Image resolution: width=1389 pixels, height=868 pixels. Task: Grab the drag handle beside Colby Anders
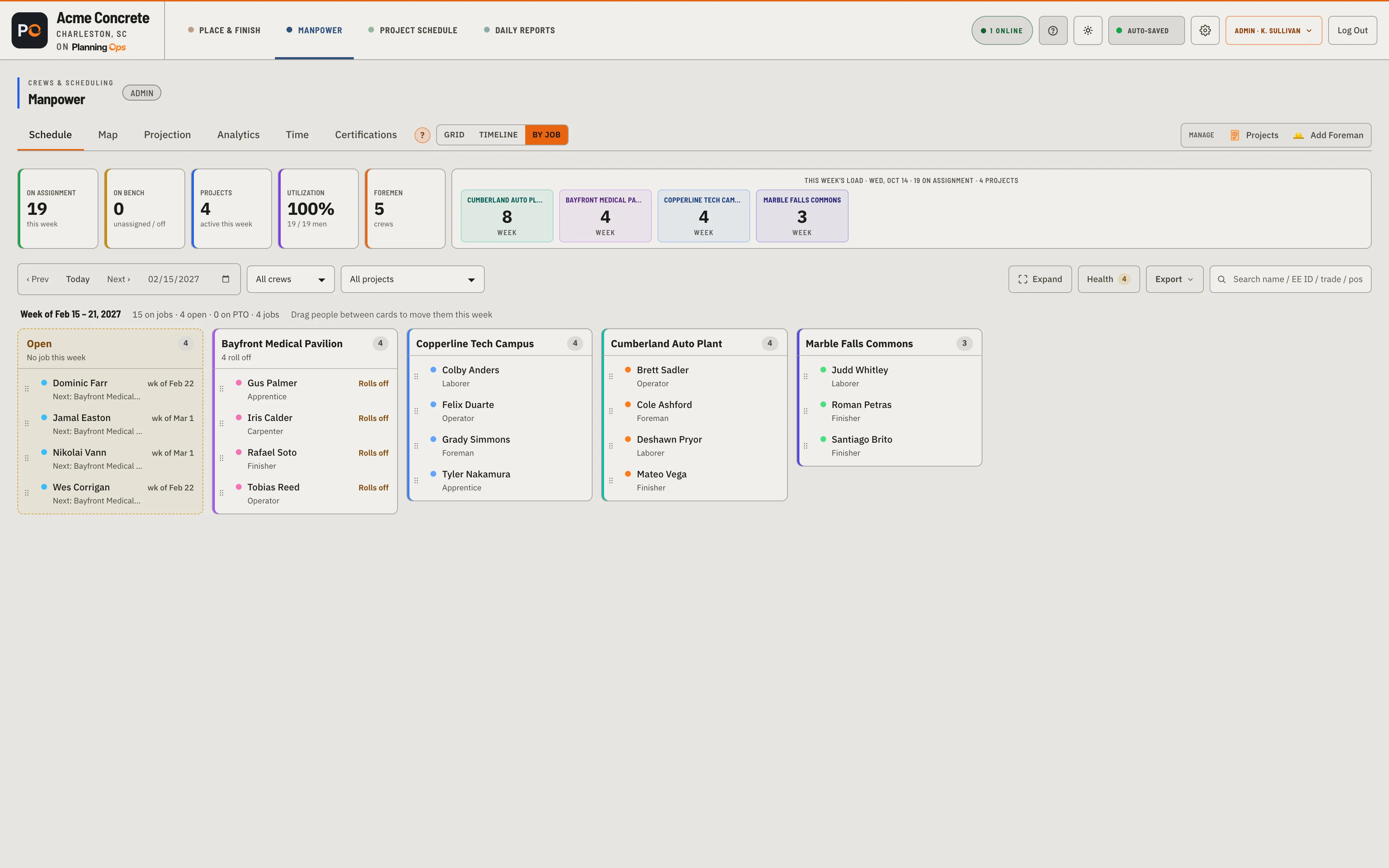tap(416, 376)
